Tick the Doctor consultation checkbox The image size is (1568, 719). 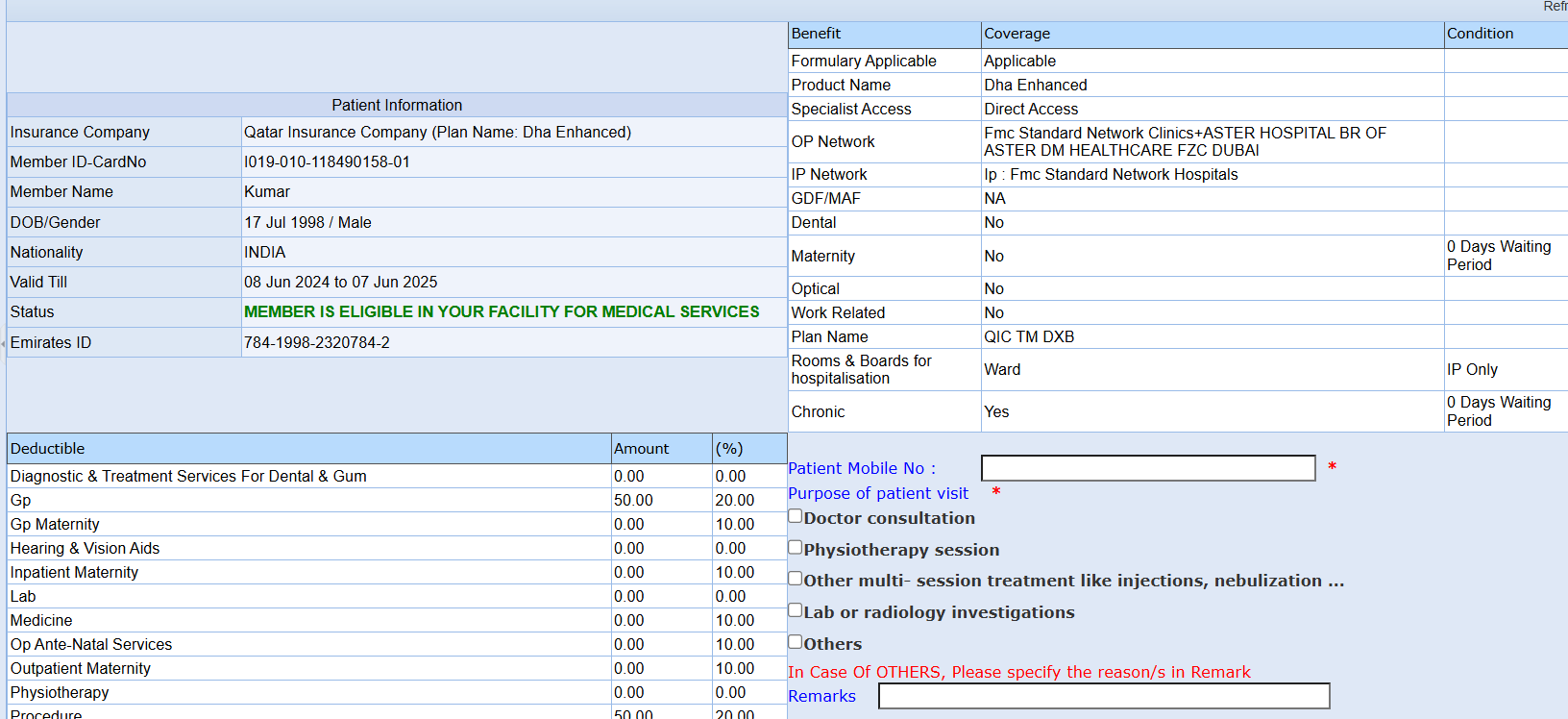pos(796,516)
